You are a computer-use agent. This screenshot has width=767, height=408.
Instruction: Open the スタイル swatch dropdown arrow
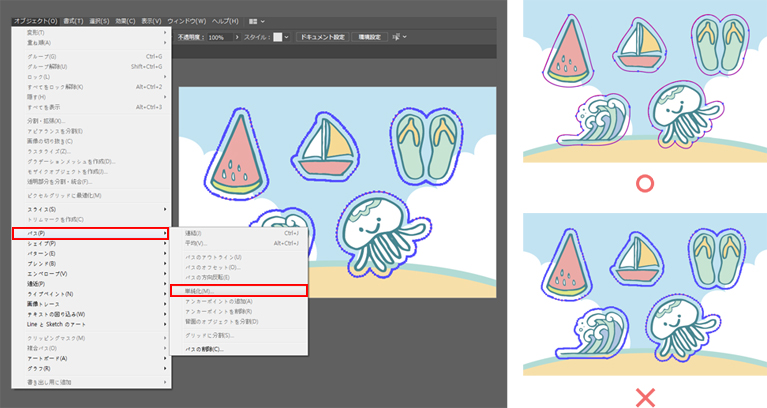pyautogui.click(x=288, y=36)
